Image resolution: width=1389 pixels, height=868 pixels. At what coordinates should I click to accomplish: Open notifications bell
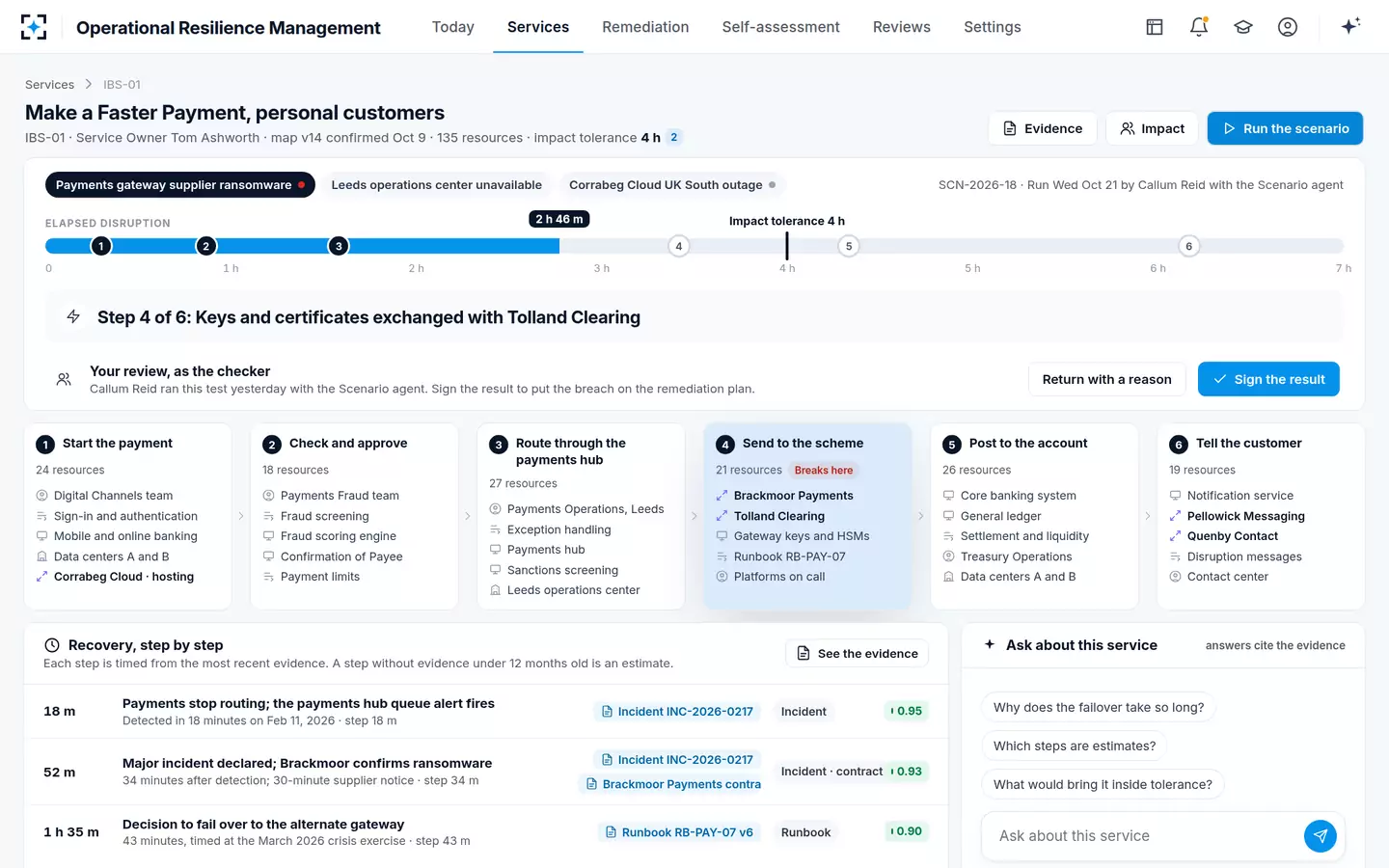tap(1199, 27)
